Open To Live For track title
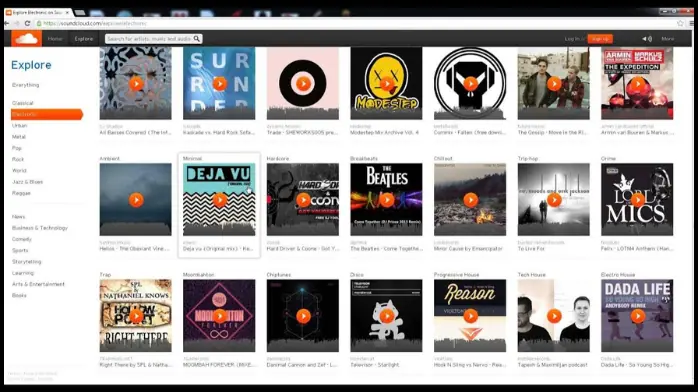 click(530, 249)
